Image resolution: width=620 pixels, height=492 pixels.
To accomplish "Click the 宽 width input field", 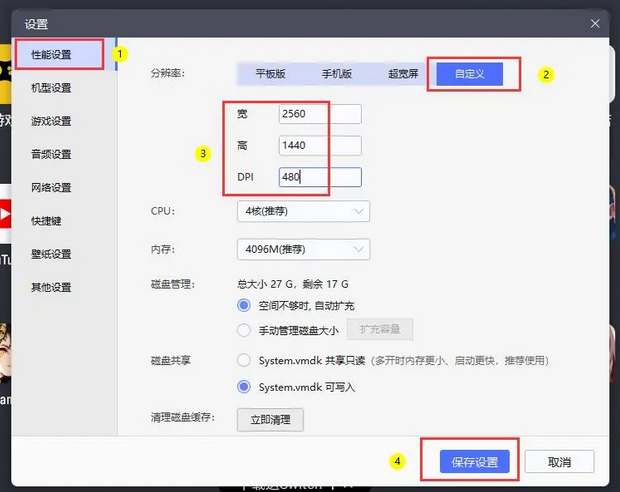I will tap(319, 114).
